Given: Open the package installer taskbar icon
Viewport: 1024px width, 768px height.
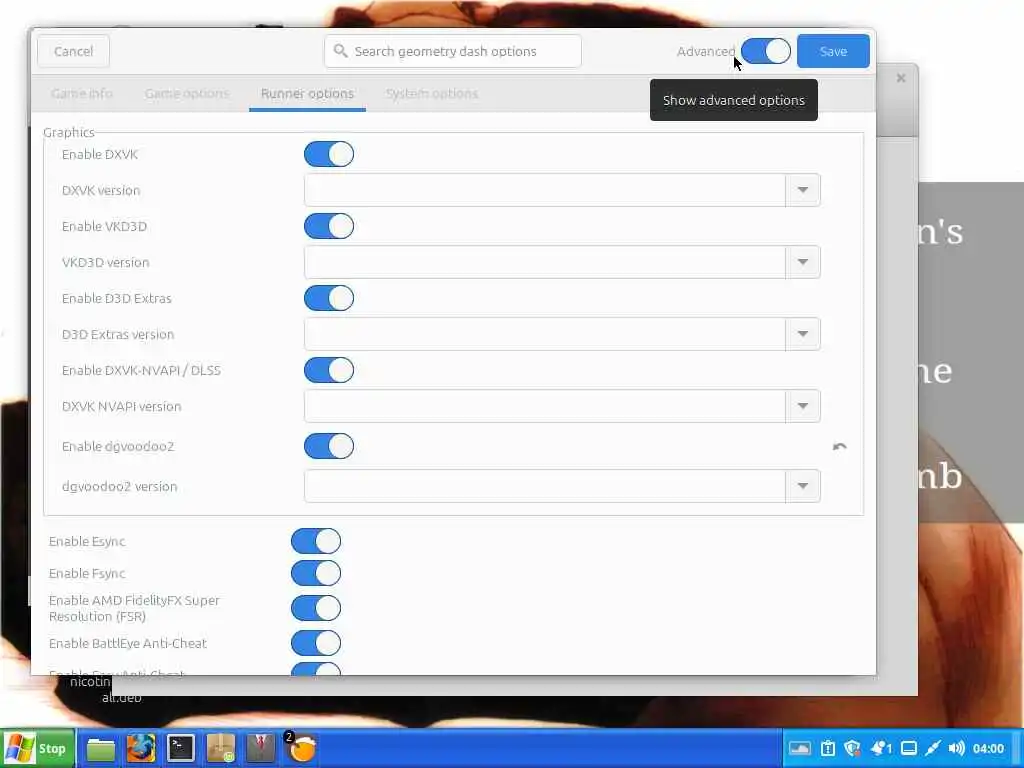Looking at the screenshot, I should (221, 748).
